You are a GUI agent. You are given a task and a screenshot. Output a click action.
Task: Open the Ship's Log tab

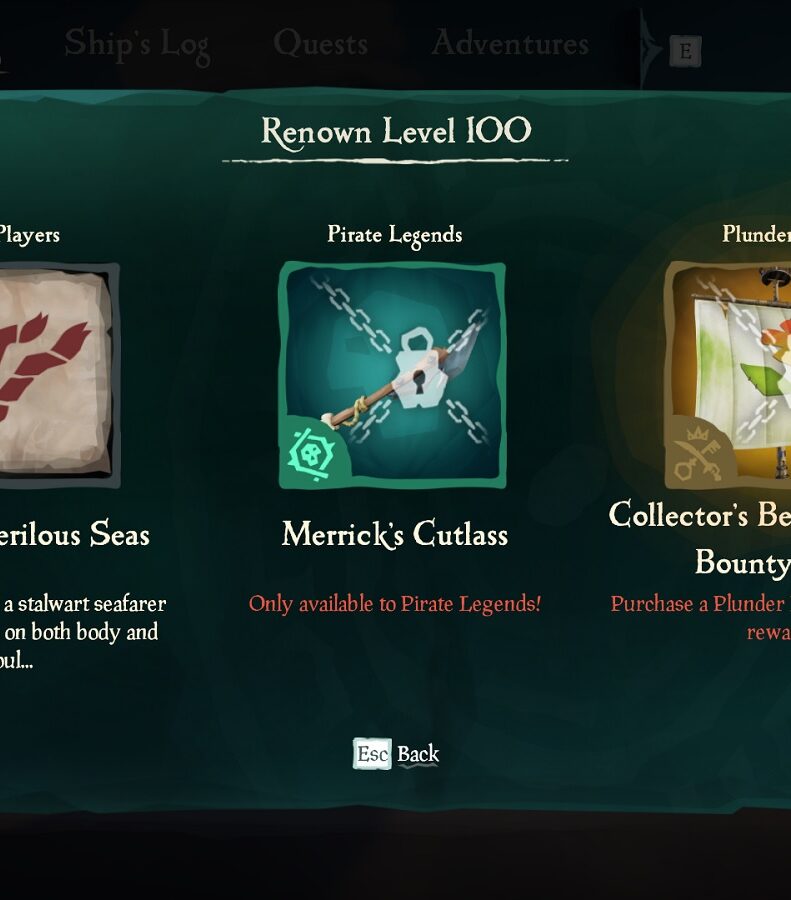point(137,45)
